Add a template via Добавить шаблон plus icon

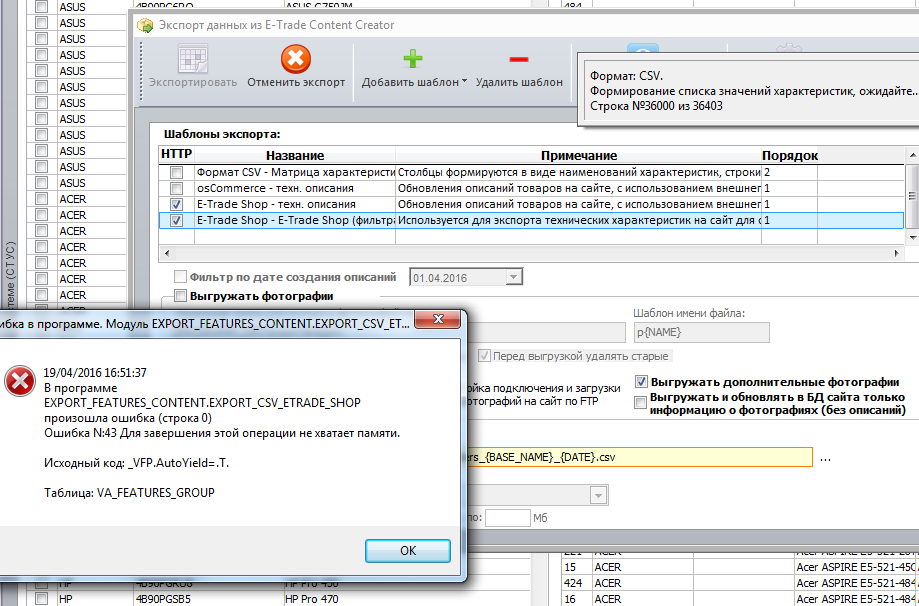point(413,59)
